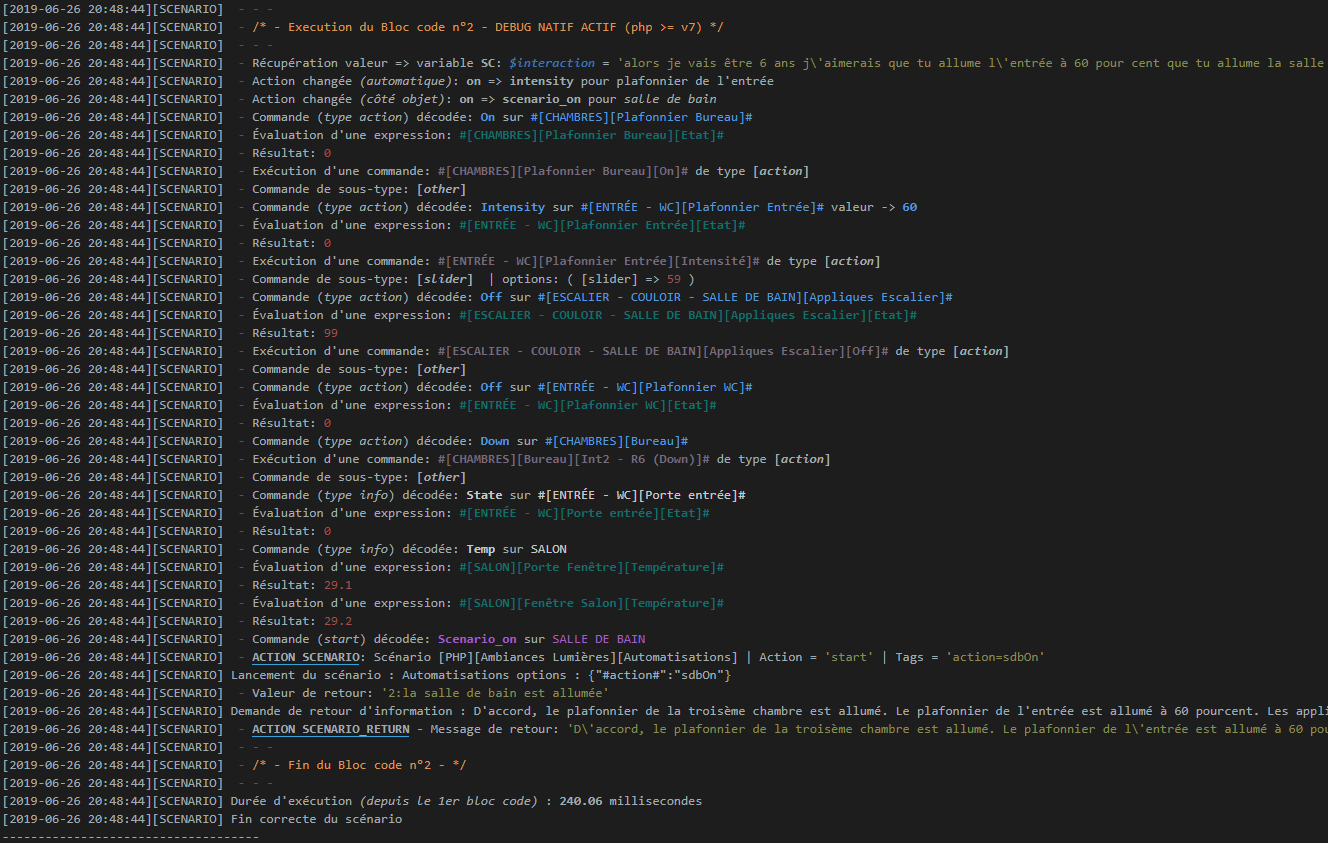The width and height of the screenshot is (1328, 843).
Task: Click 'Down sur #[CHAMBRES][Bureau]#' text
Action: click(x=584, y=441)
